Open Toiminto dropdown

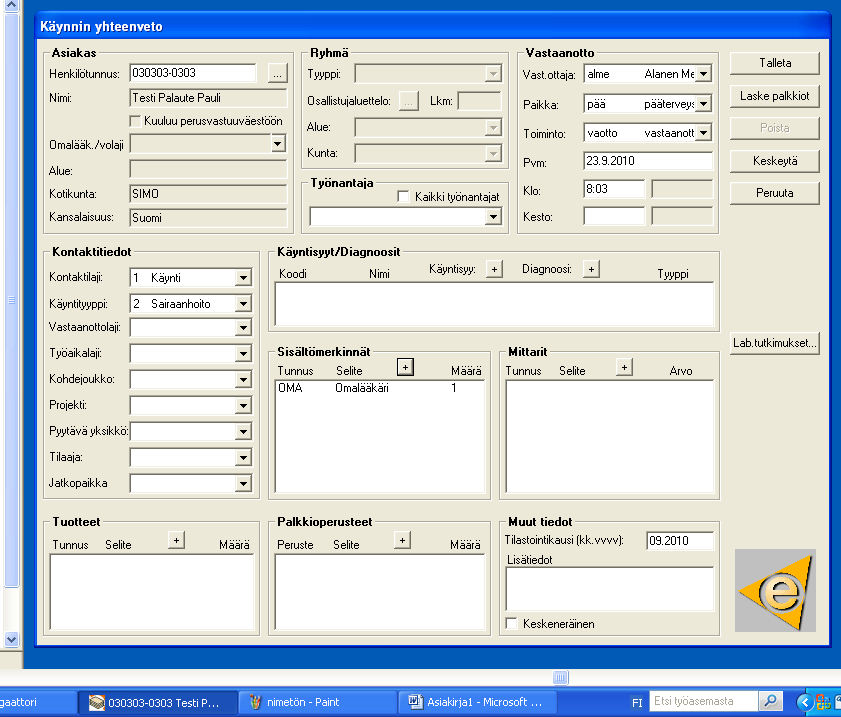tap(704, 132)
